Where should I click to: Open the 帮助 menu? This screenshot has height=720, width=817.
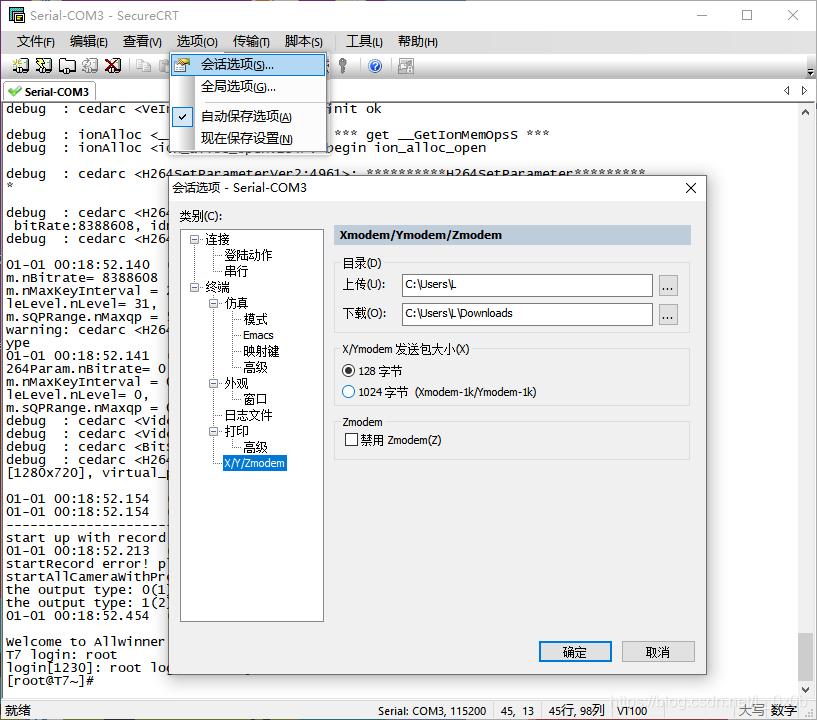pyautogui.click(x=418, y=42)
